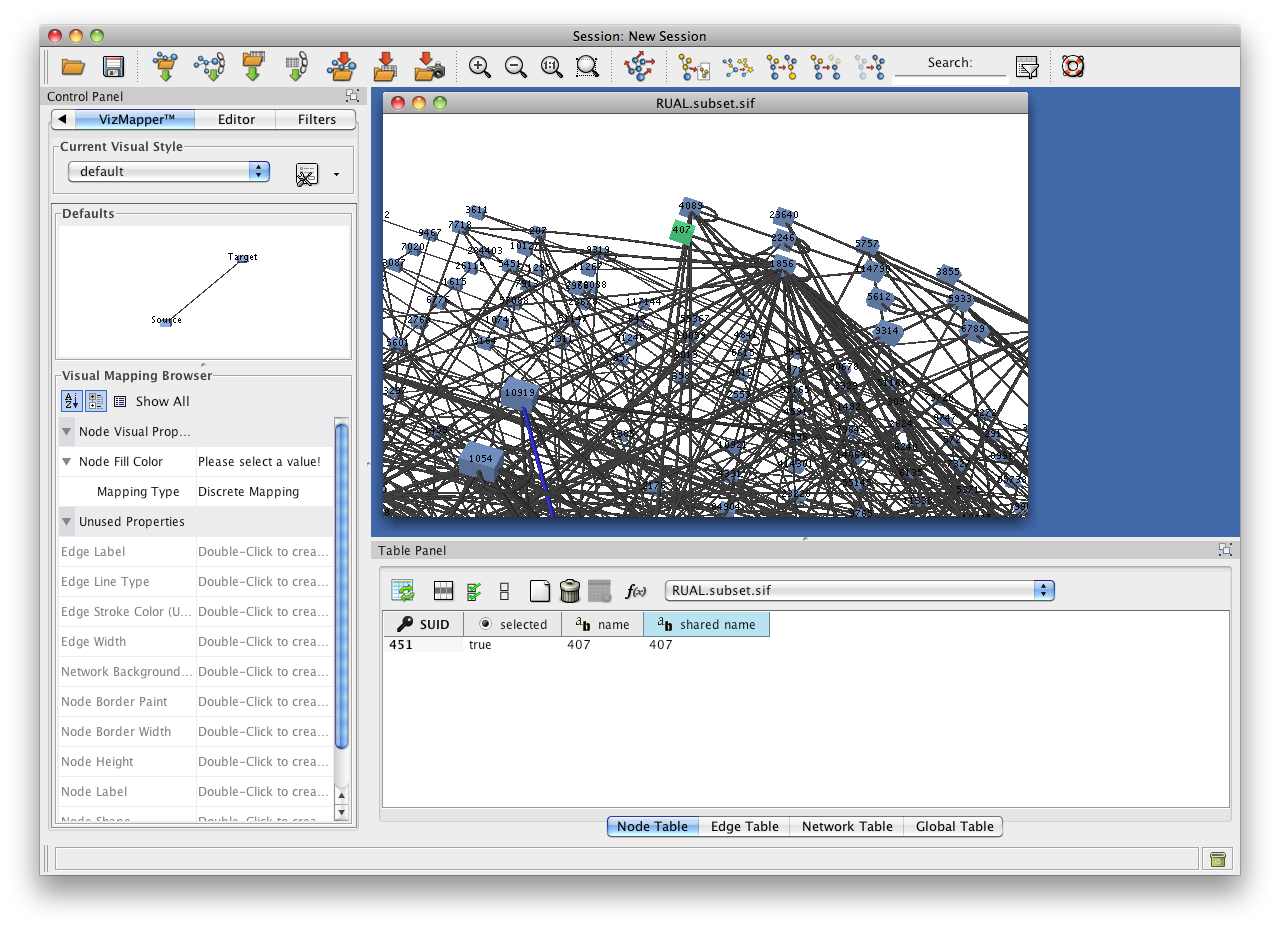This screenshot has height=930, width=1280.
Task: Click the trash can icon in Table Panel
Action: coord(570,591)
